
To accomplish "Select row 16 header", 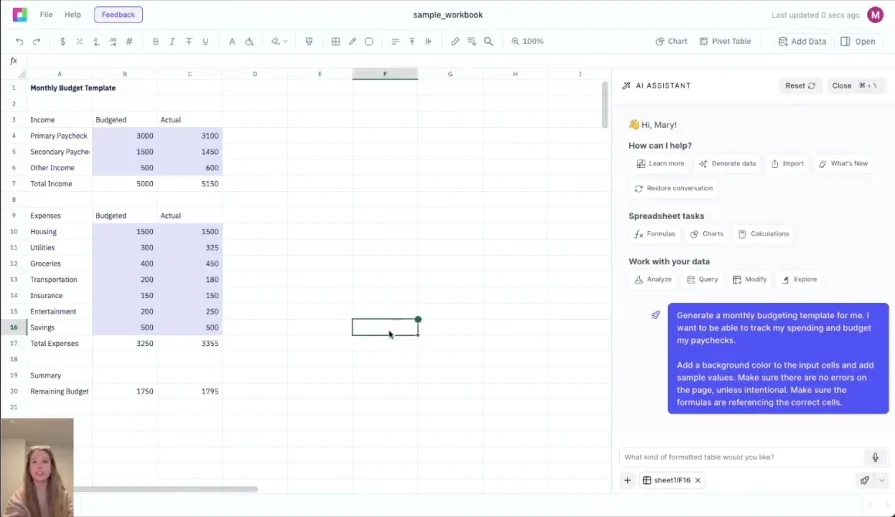I will click(14, 328).
